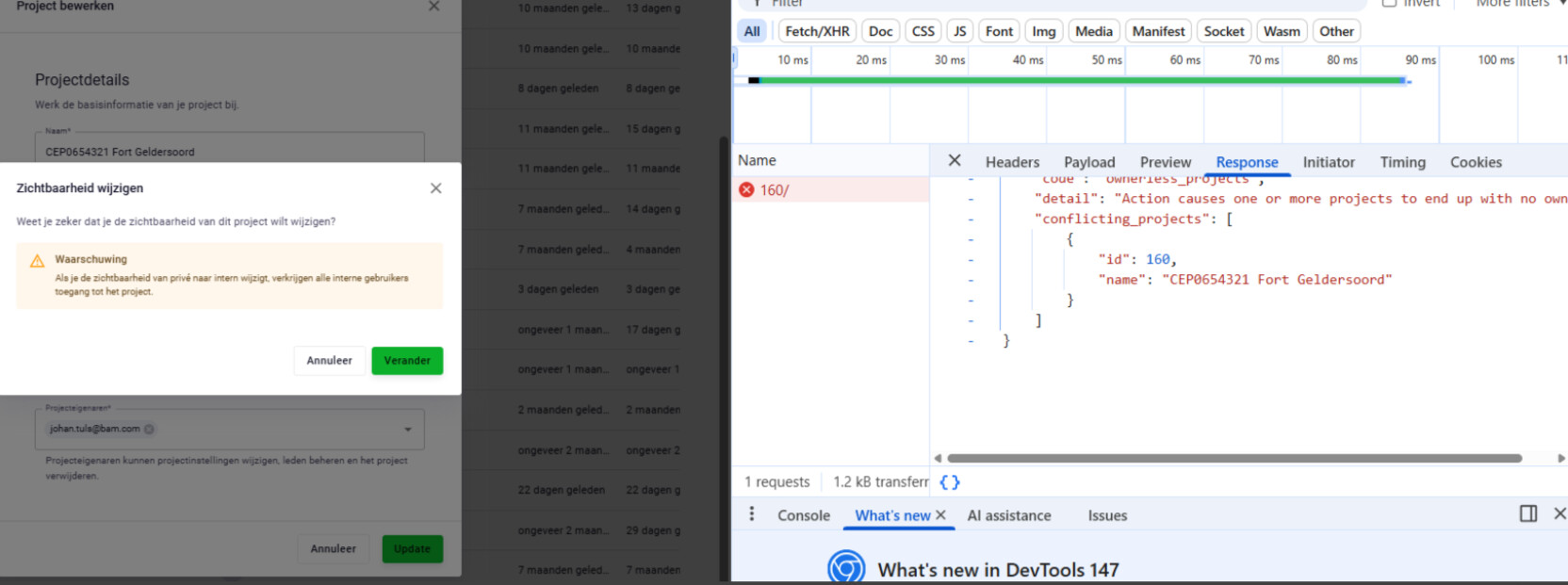Remove johan.tuls@bam.com owner chip

coord(150,430)
